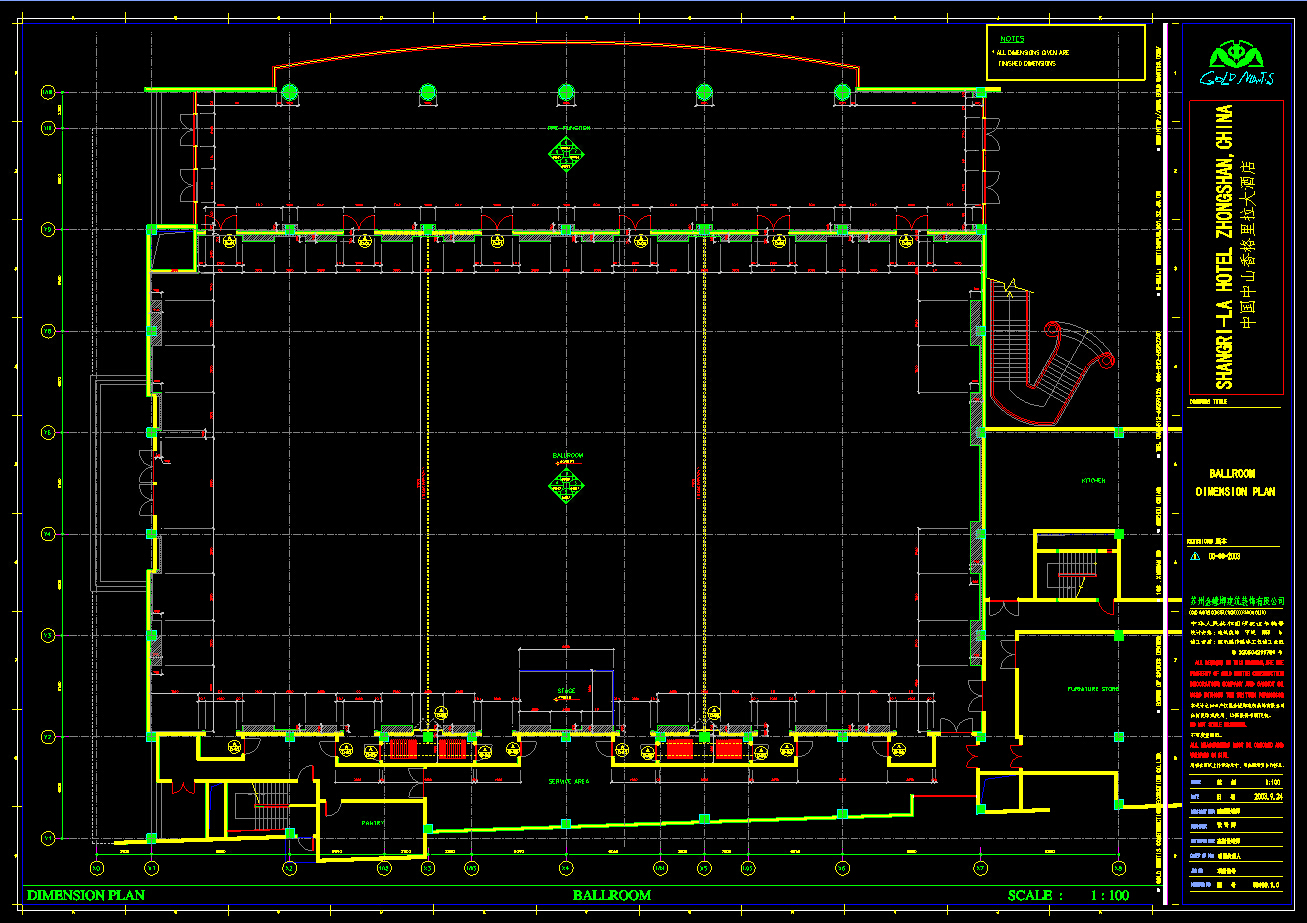Select the DRAWING TITLE label

coord(1209,401)
